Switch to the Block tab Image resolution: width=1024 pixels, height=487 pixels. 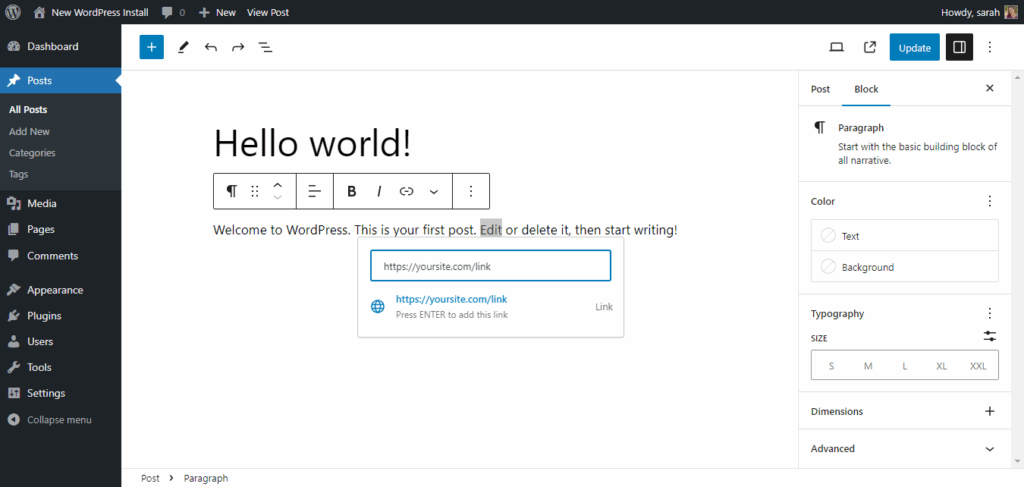coord(866,89)
